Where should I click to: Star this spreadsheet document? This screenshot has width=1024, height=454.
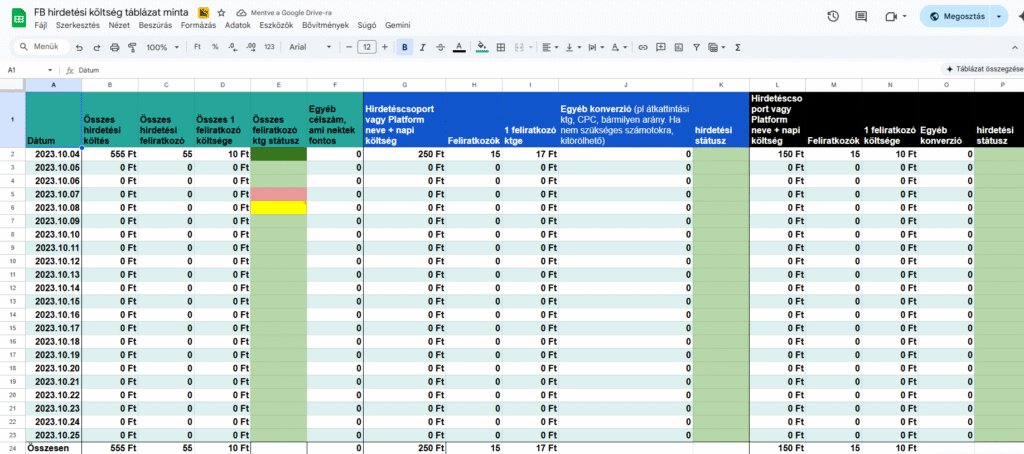221,12
